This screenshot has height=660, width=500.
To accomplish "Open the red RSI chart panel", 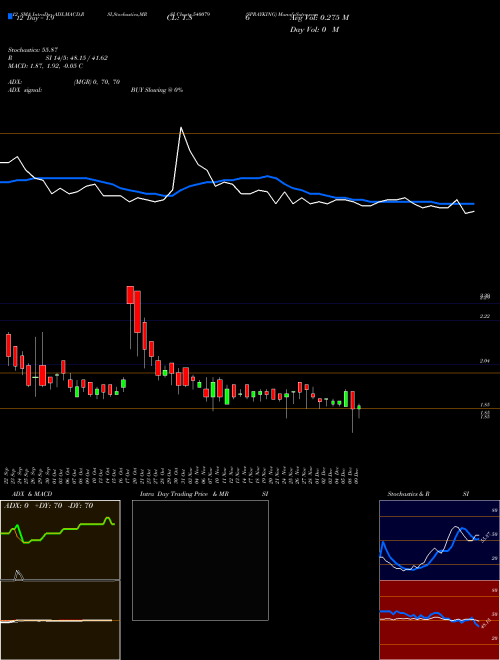I will point(439,620).
